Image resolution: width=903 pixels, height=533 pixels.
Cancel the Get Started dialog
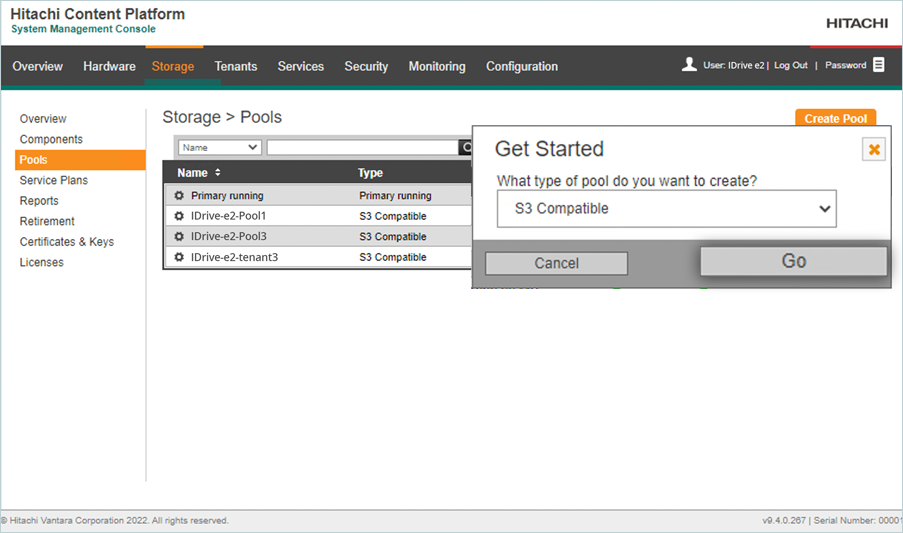pos(556,263)
